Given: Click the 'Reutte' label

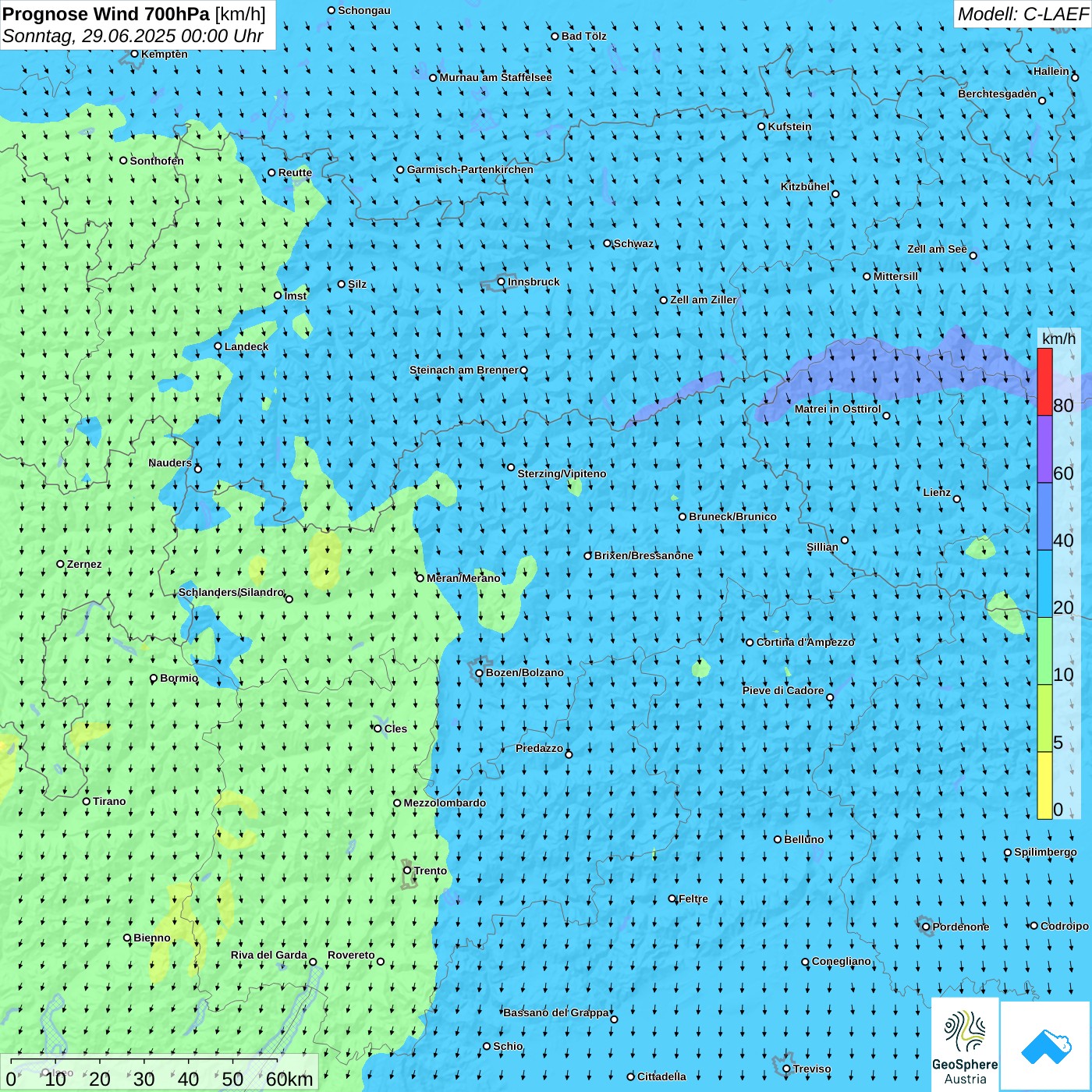Looking at the screenshot, I should point(295,172).
